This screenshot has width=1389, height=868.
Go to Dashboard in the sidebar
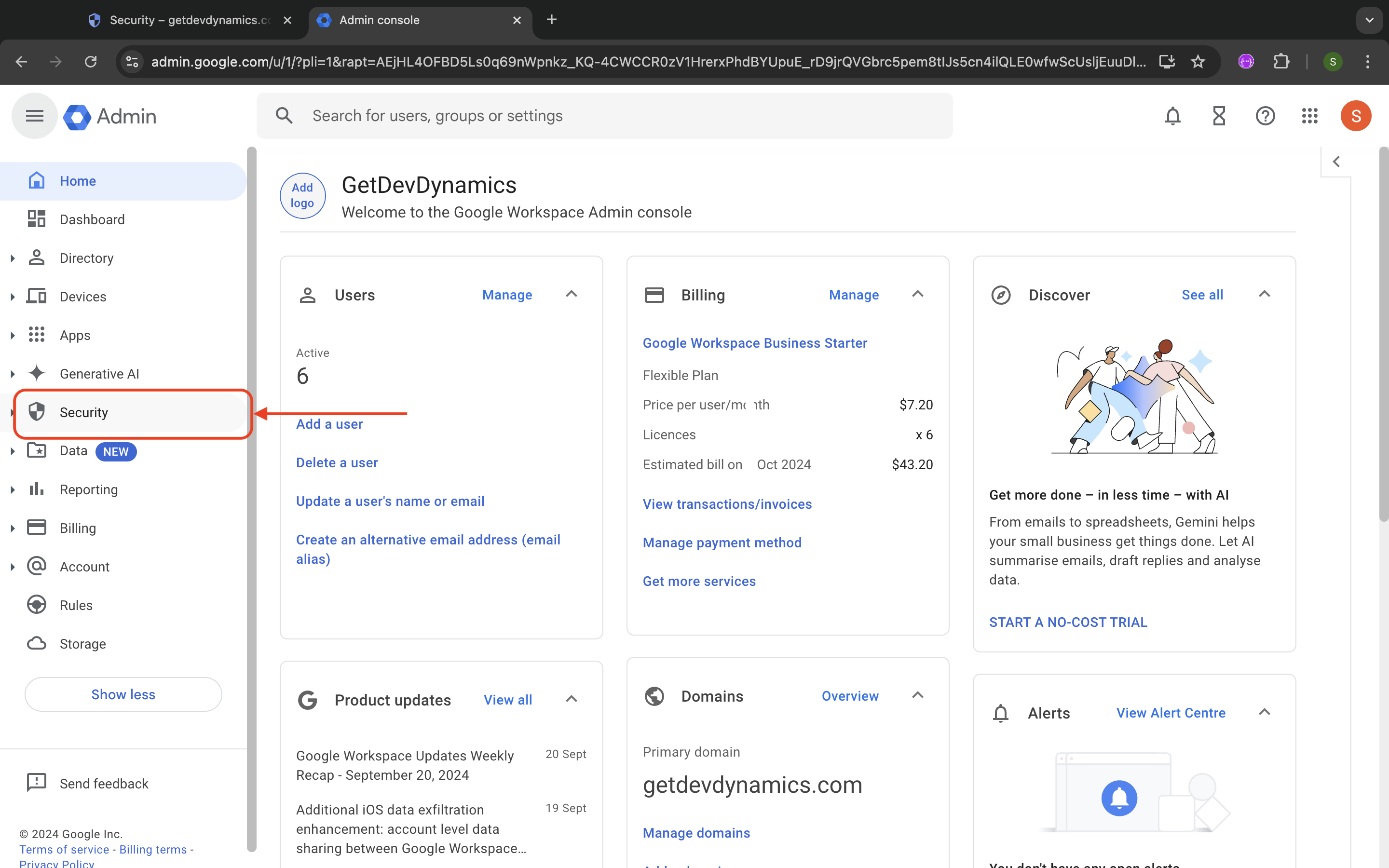point(92,219)
